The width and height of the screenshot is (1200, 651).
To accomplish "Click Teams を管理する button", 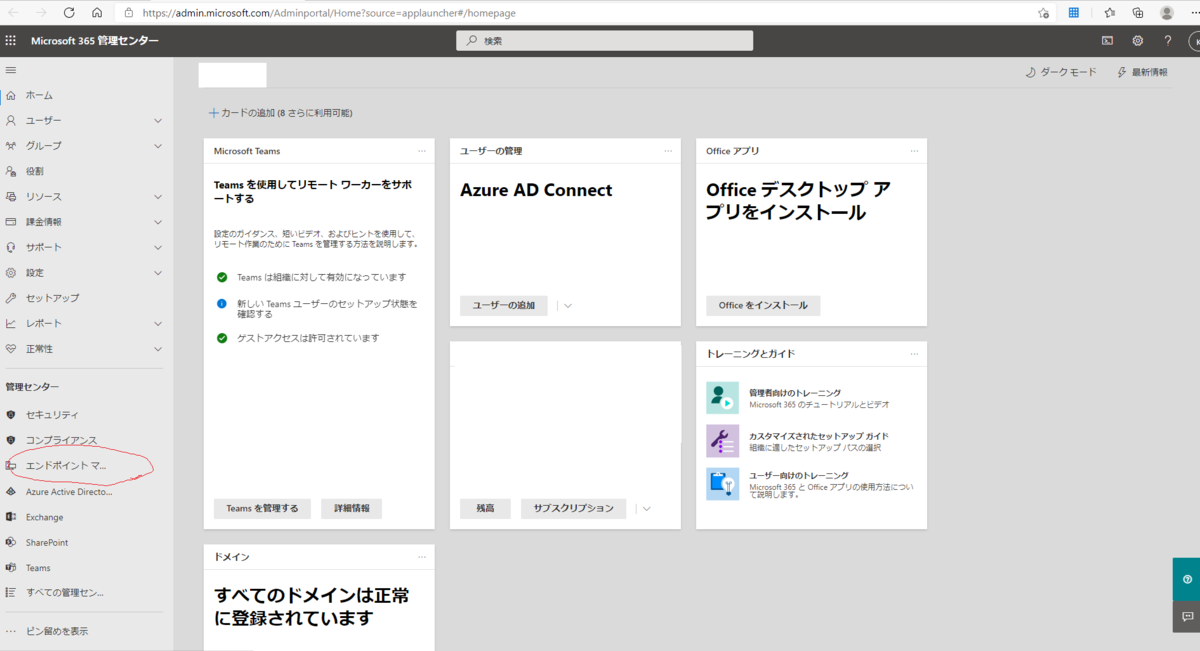I will coord(262,508).
